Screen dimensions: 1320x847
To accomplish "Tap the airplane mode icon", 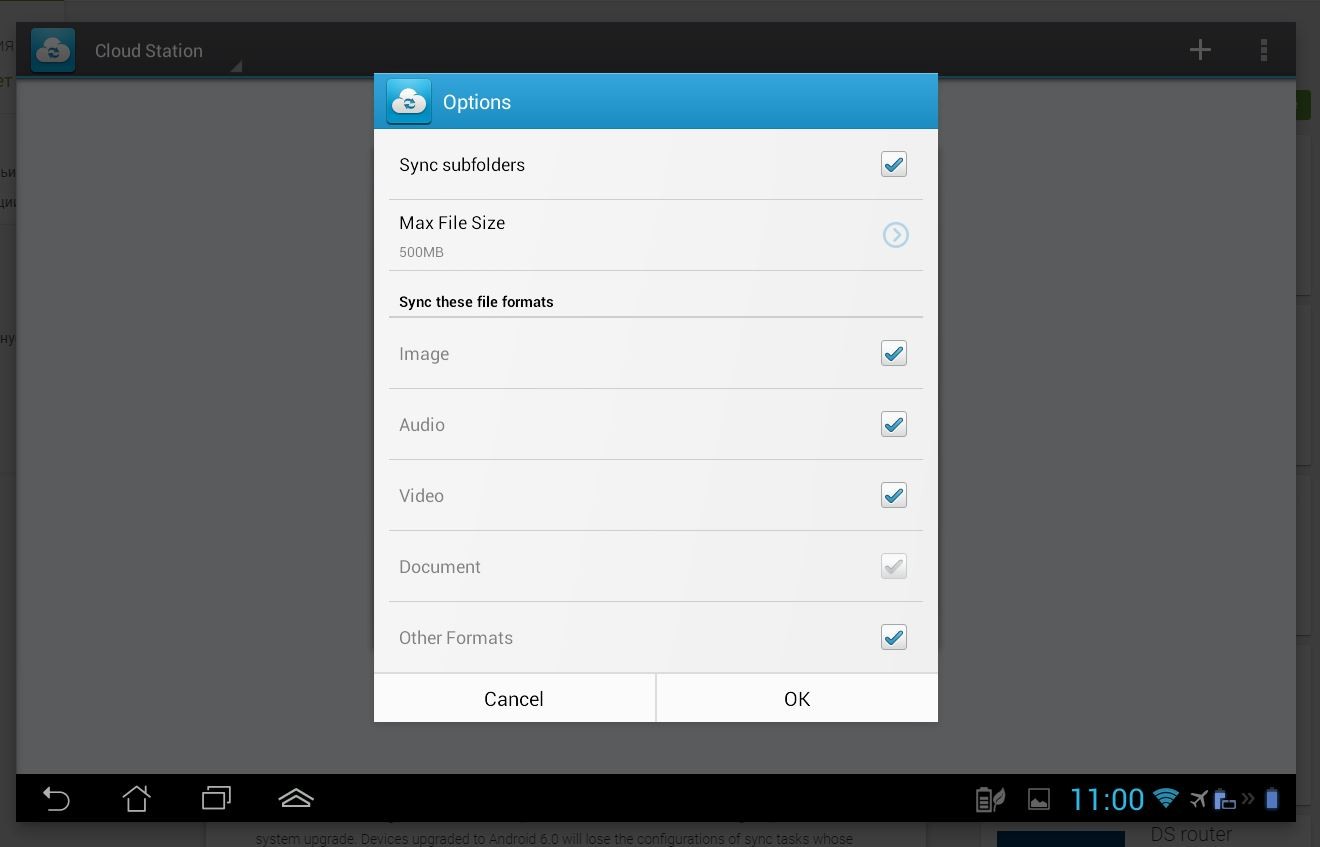I will (x=1199, y=798).
